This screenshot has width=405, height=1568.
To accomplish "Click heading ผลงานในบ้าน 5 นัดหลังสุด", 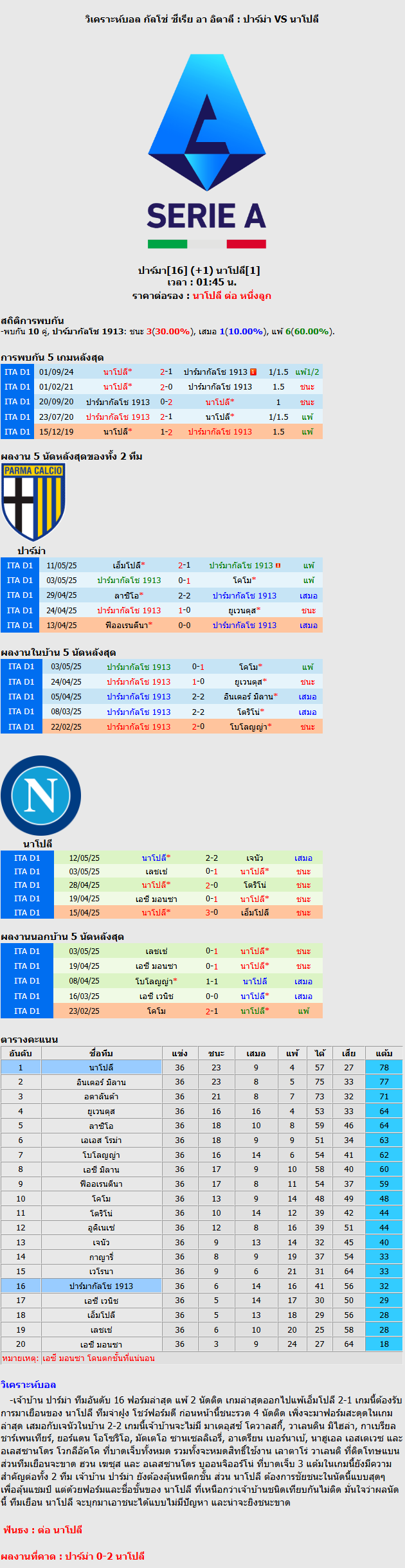I will pos(58,653).
